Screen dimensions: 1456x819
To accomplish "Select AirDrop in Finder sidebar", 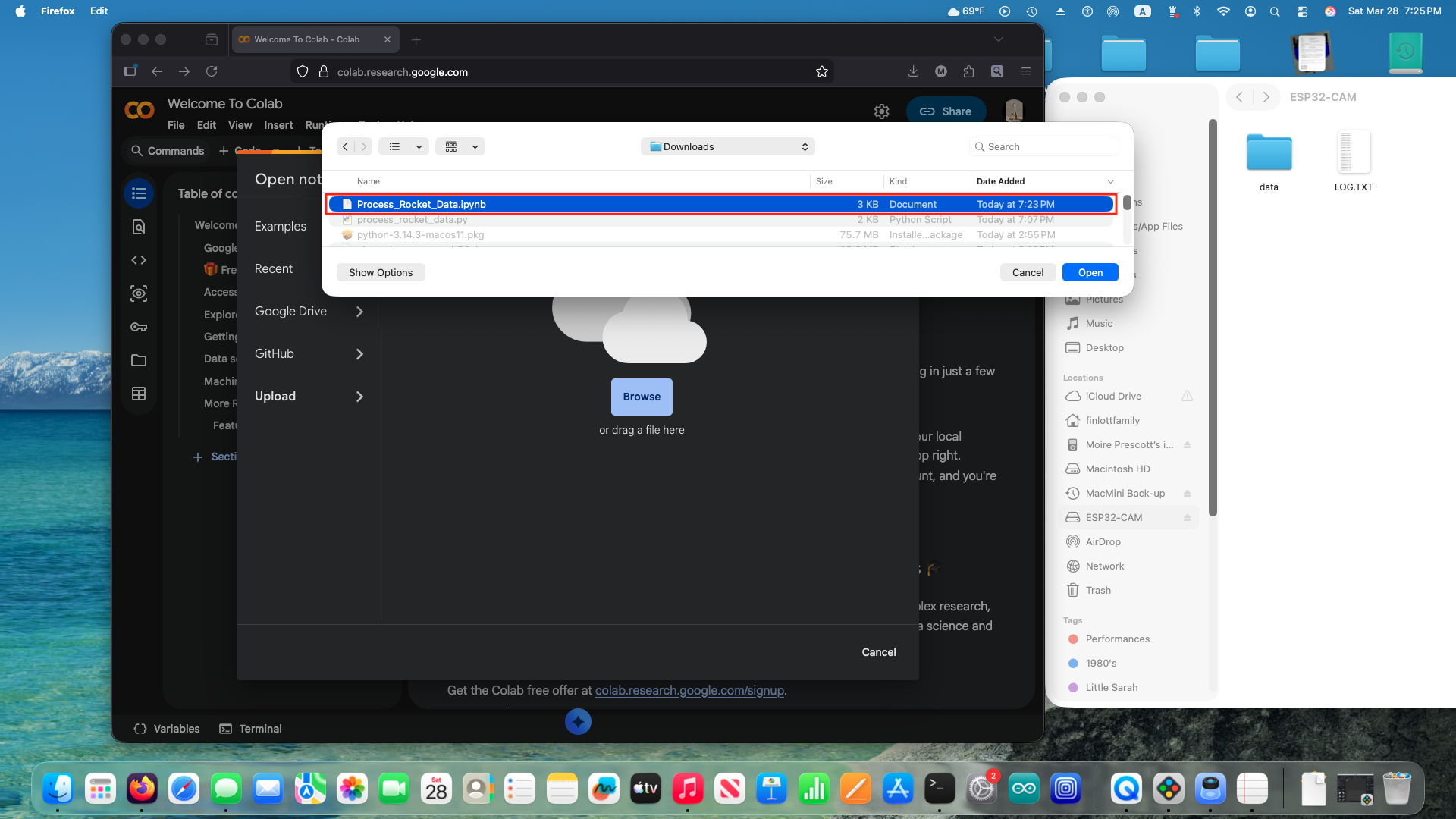I will 1103,542.
